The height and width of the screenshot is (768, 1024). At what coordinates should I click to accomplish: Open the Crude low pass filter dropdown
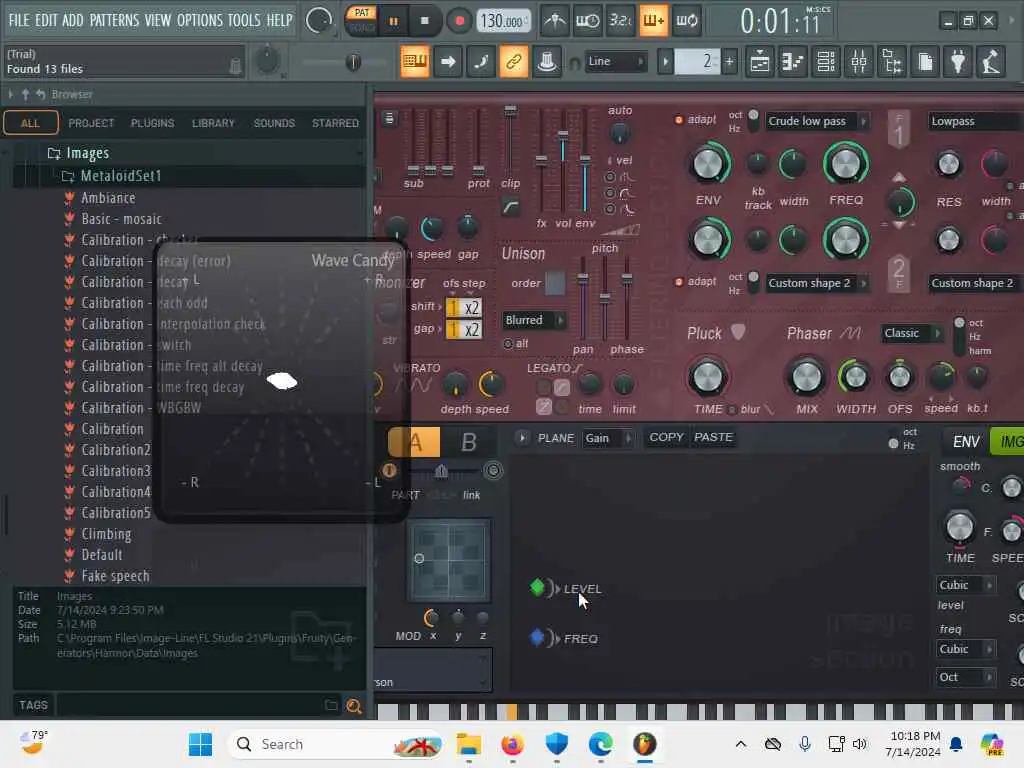tap(816, 121)
